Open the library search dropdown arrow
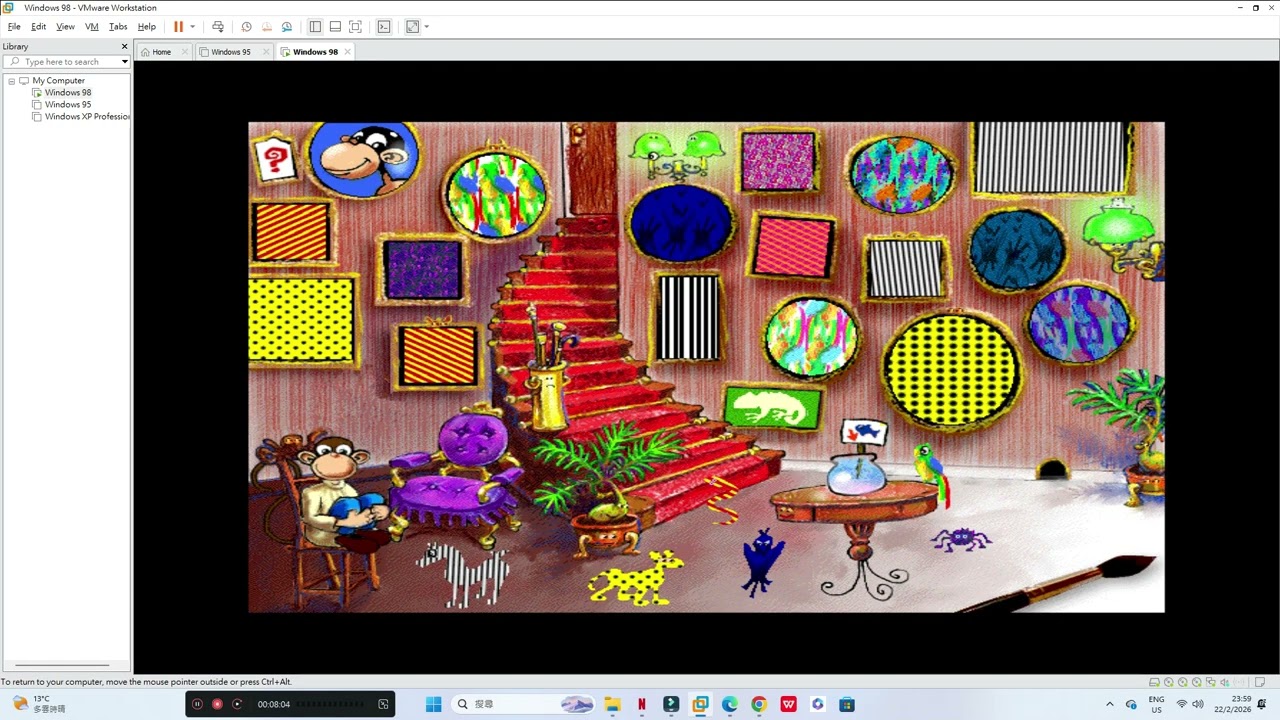 pyautogui.click(x=125, y=62)
